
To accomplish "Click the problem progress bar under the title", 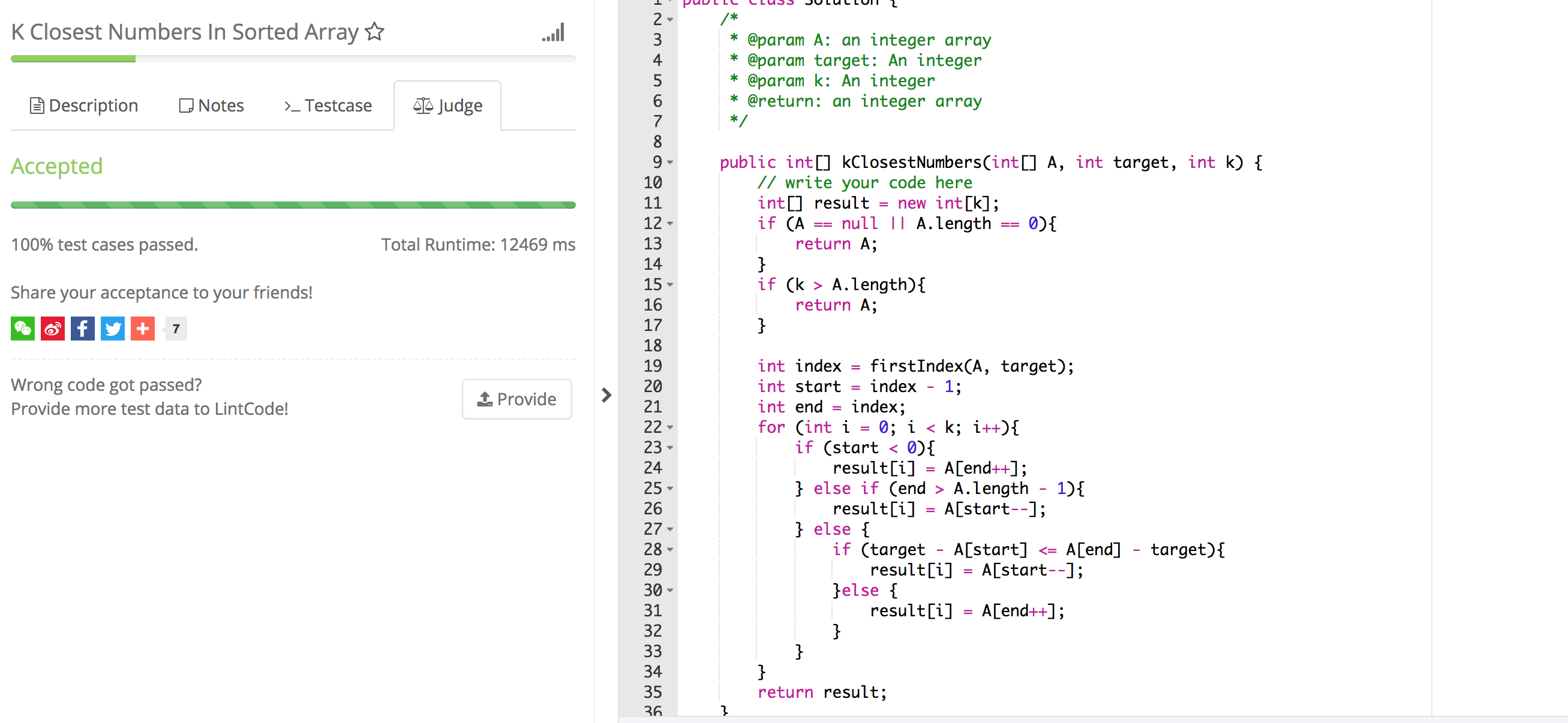I will click(293, 58).
